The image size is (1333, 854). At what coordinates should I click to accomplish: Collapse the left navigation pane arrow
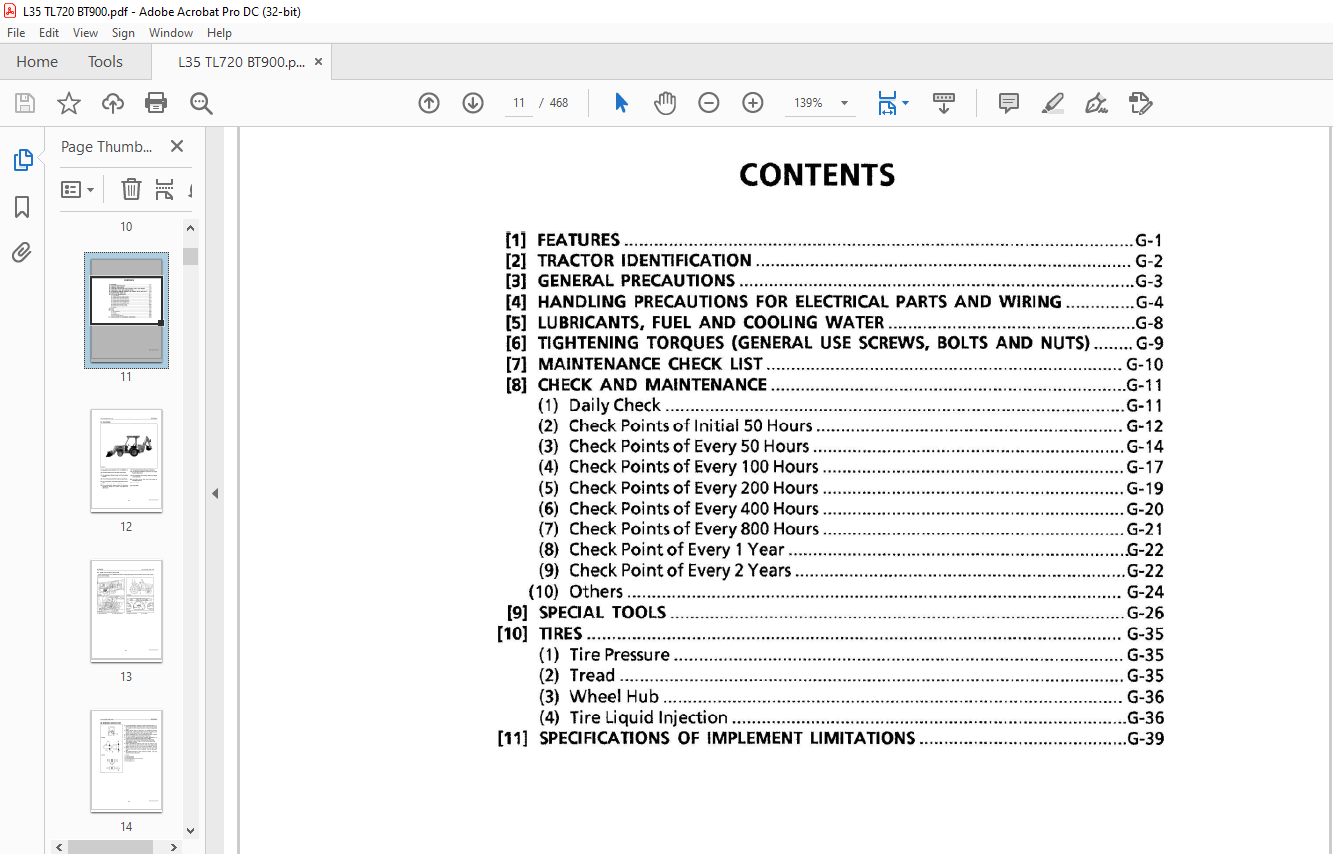(215, 493)
